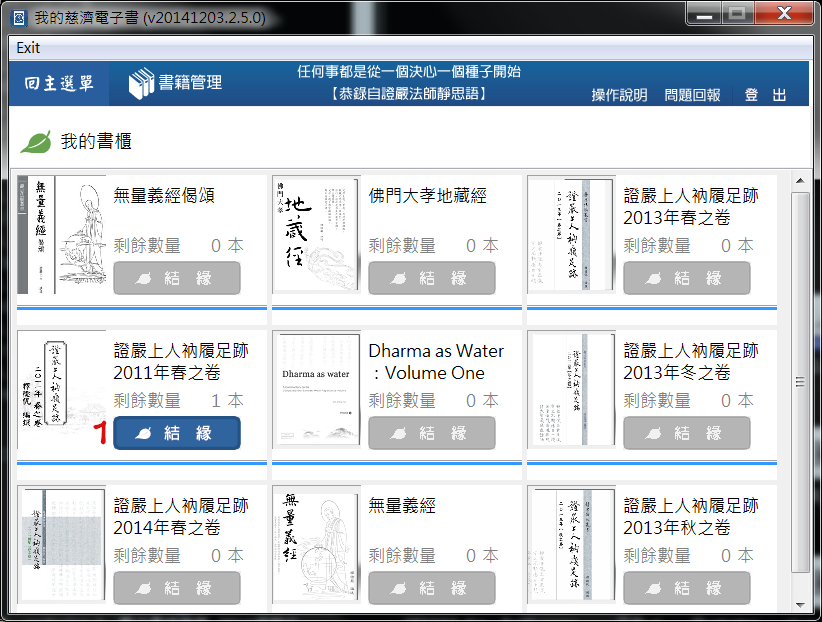This screenshot has height=622, width=822.
Task: Select the Dharma as Water cover
Action: [x=316, y=390]
